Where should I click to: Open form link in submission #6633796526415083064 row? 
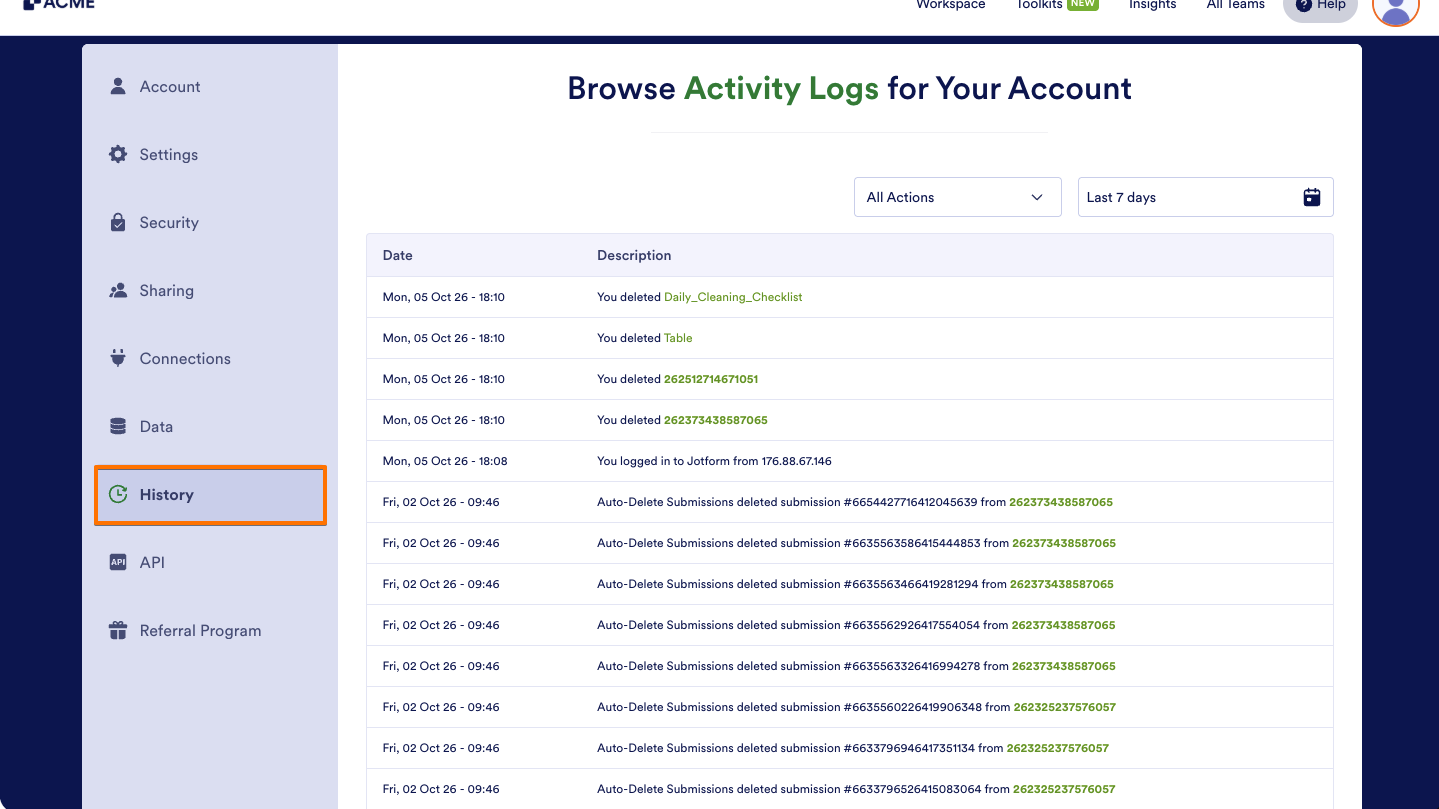click(1064, 789)
